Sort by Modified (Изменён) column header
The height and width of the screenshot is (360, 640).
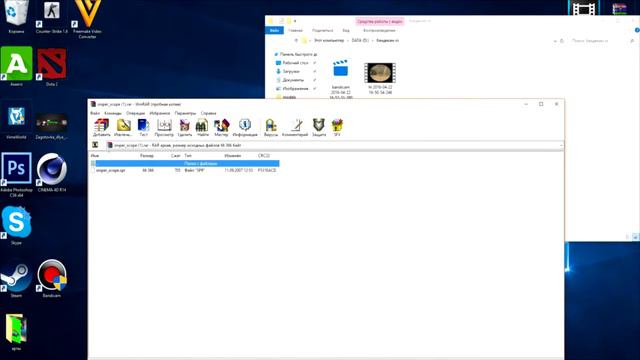click(233, 156)
